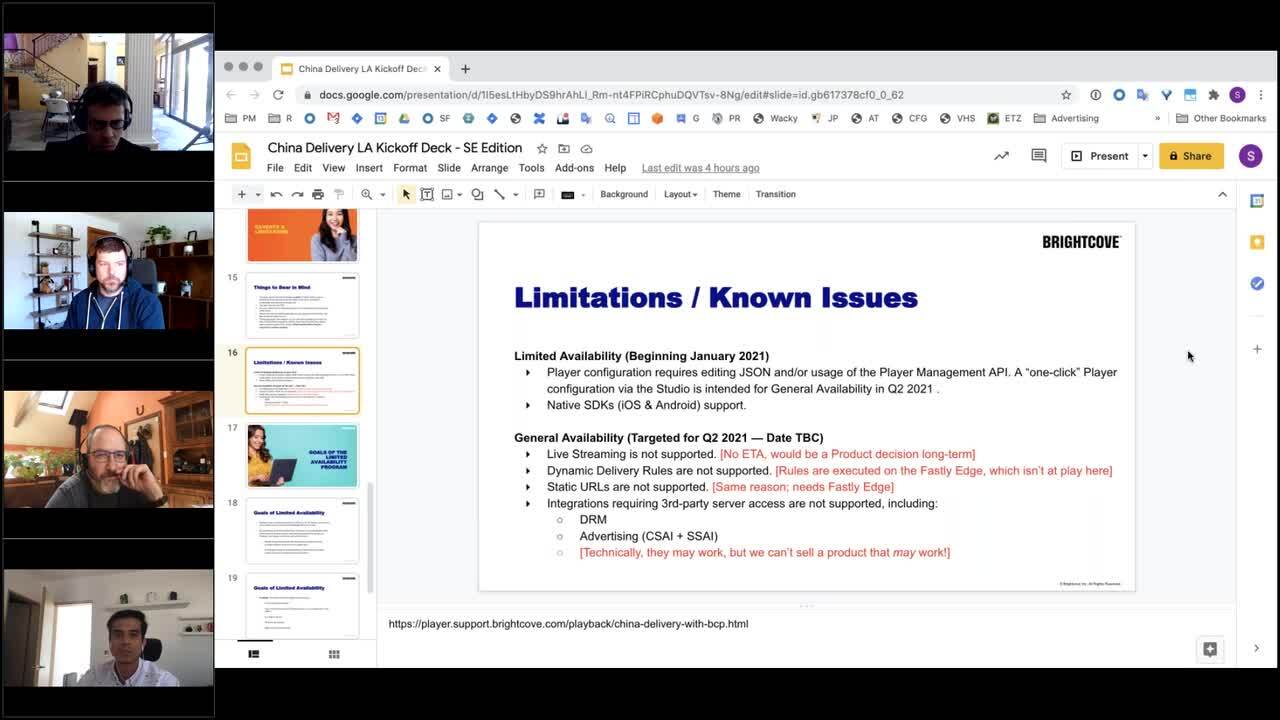
Task: Open the Google Slides home logo
Action: pos(241,156)
